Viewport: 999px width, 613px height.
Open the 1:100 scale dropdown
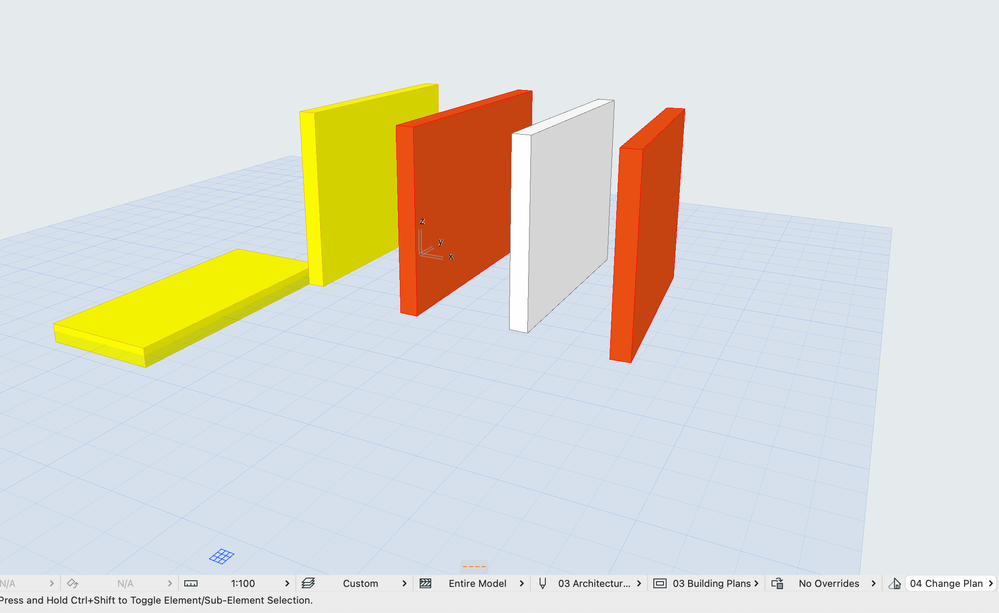pyautogui.click(x=243, y=583)
